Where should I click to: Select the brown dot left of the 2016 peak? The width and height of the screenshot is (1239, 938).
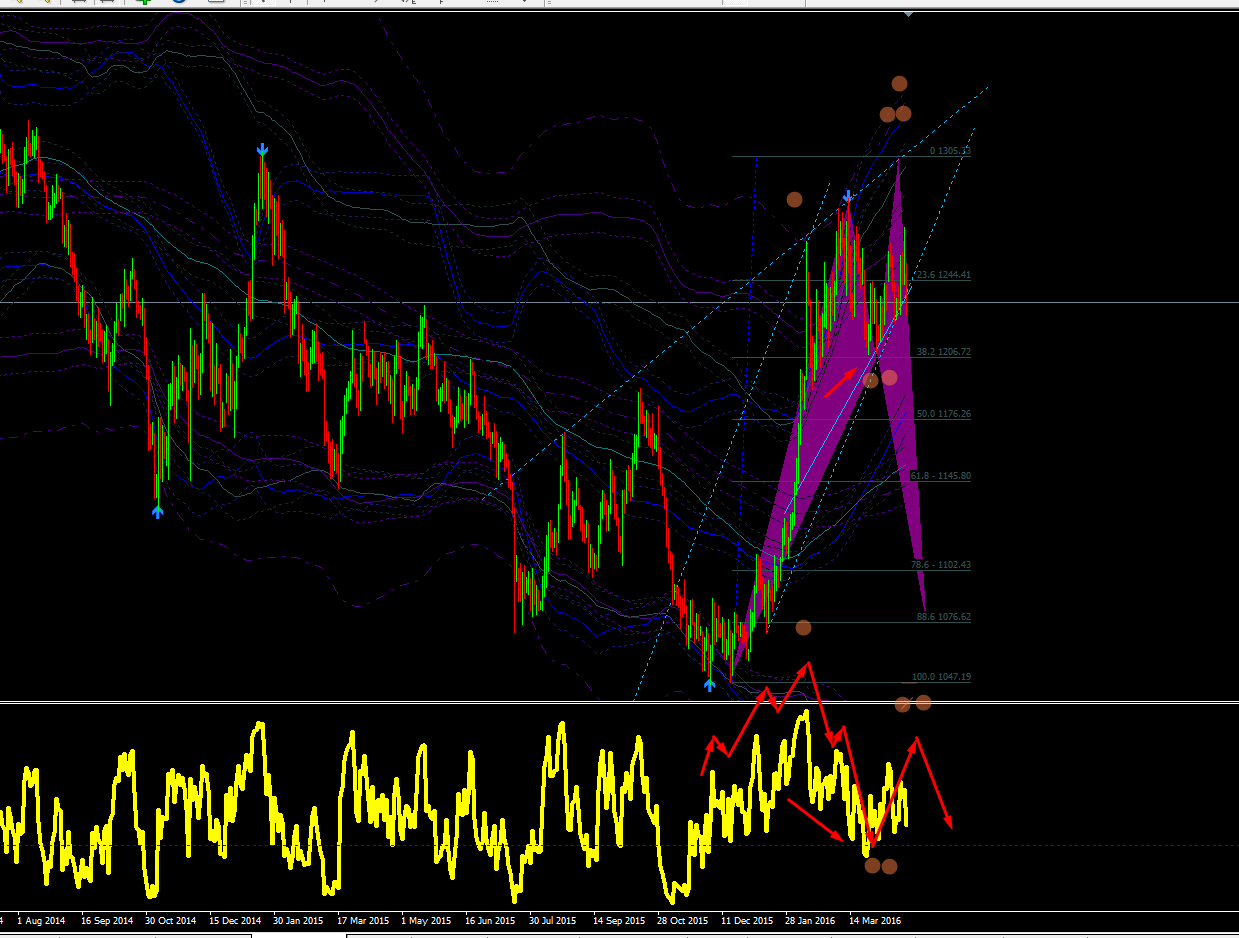click(794, 200)
